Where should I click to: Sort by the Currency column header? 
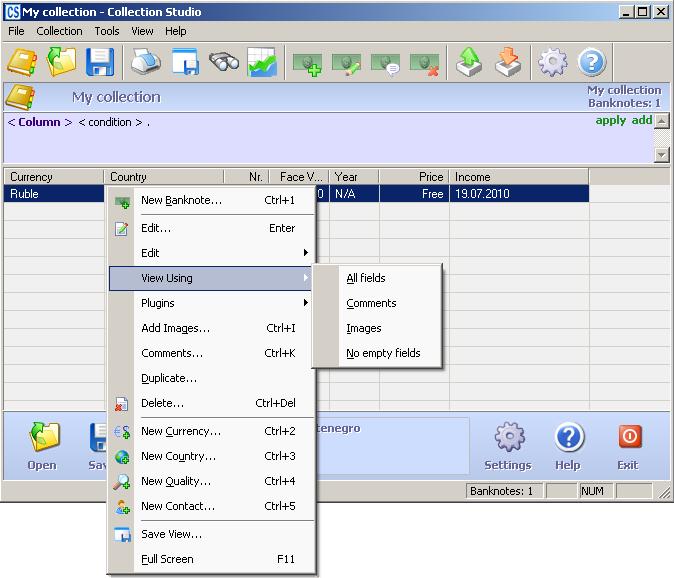point(54,177)
